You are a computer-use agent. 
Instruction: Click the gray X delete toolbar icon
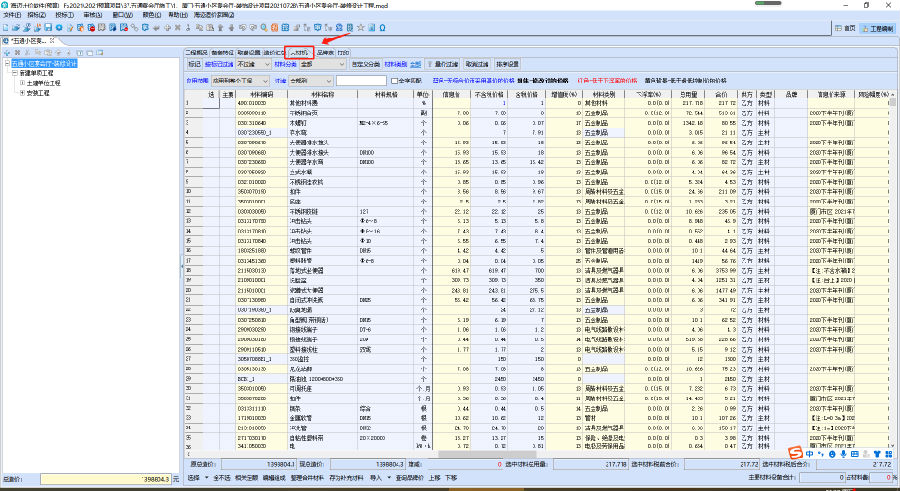[177, 27]
